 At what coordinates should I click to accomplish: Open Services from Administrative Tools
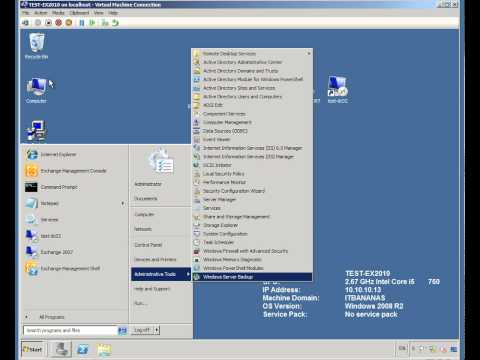pos(252,208)
